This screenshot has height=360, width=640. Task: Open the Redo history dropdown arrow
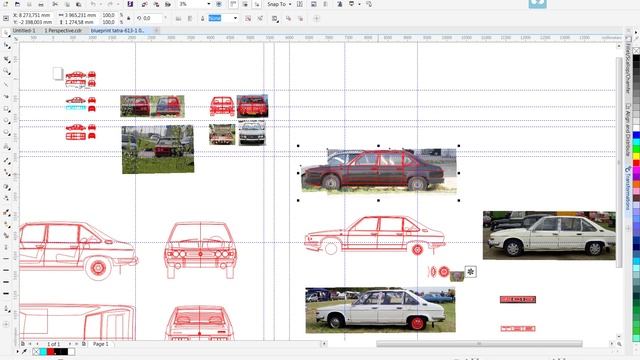coord(118,4)
